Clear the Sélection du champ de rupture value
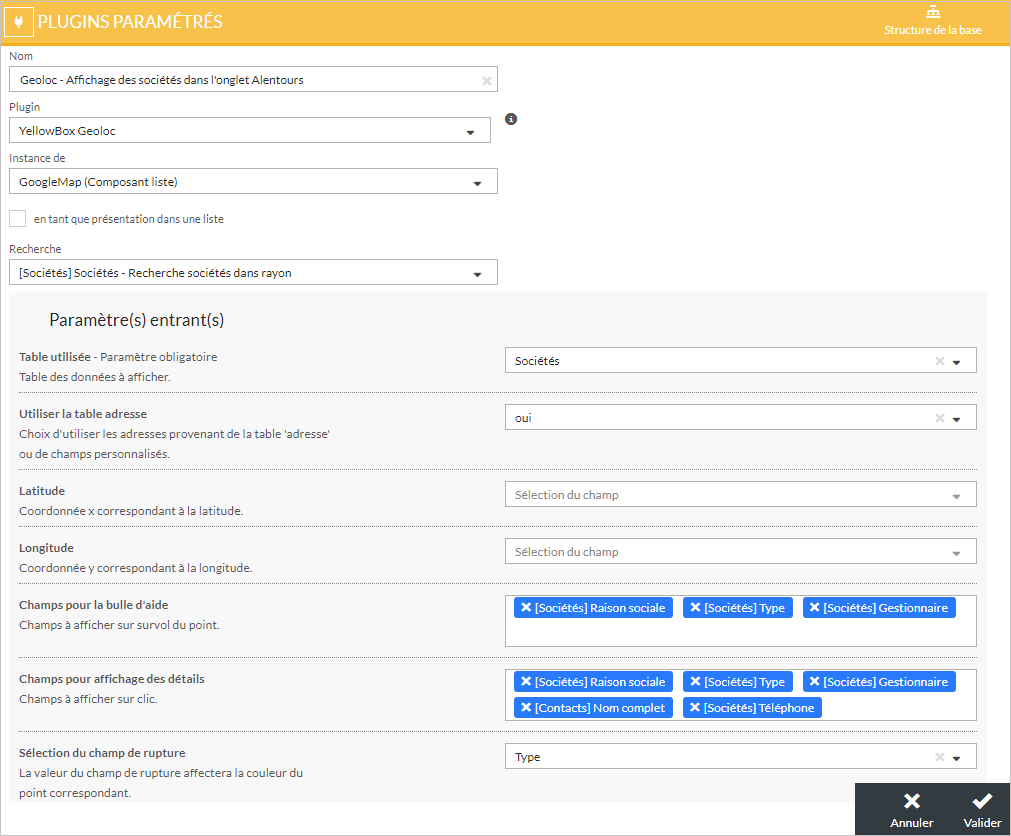The image size is (1011, 836). pos(939,758)
